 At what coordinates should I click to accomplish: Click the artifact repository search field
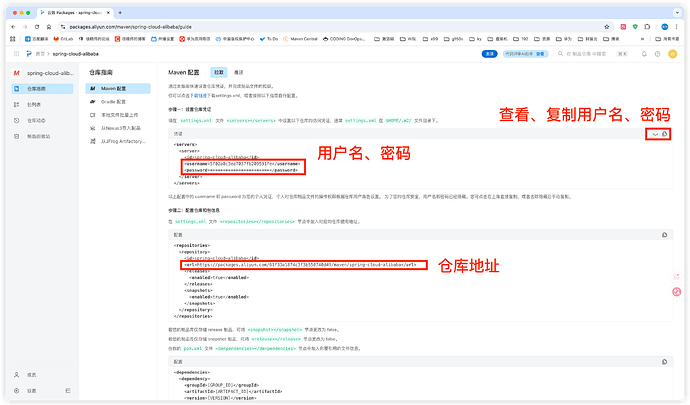(x=586, y=54)
